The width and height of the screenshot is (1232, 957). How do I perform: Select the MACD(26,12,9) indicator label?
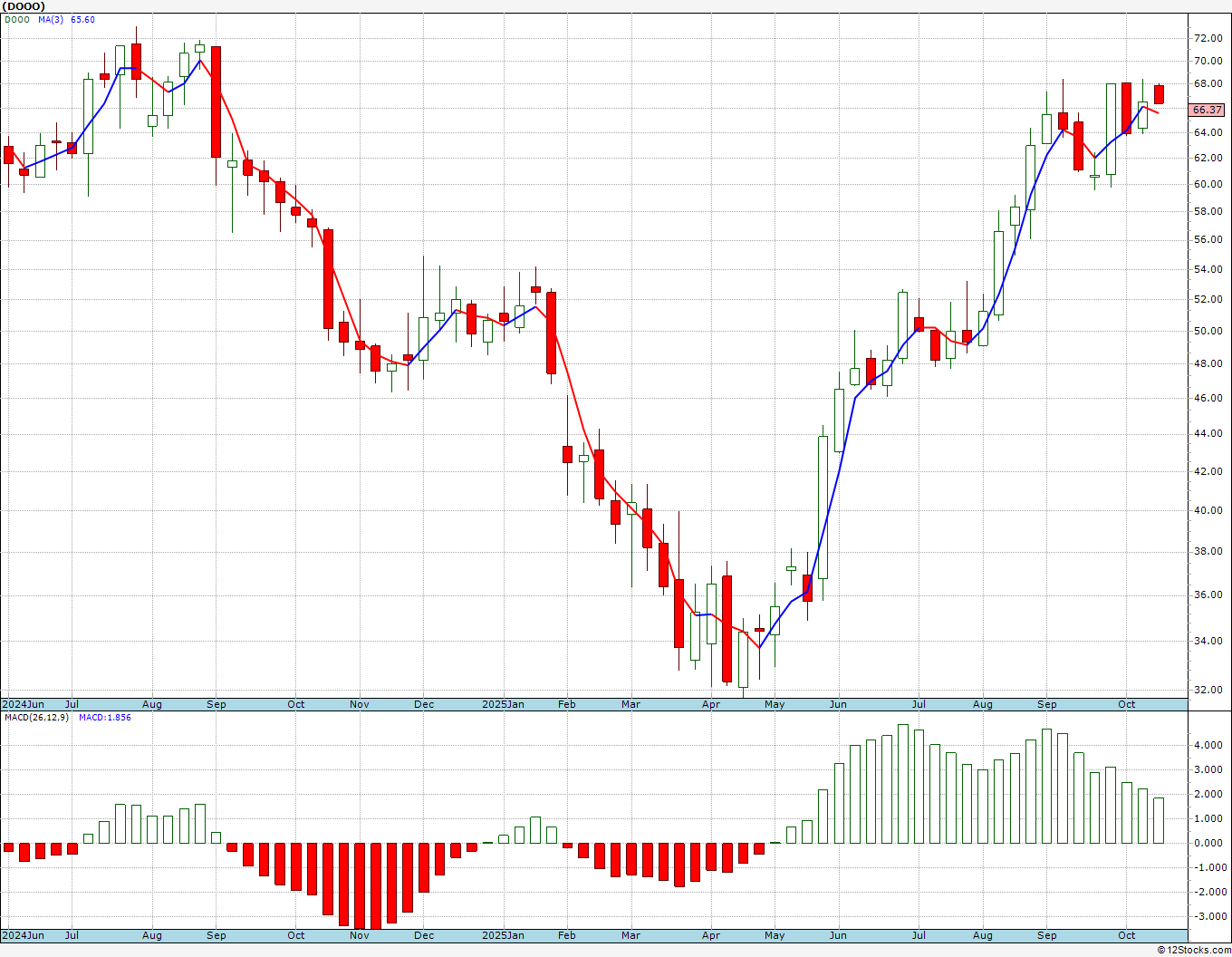[36, 718]
